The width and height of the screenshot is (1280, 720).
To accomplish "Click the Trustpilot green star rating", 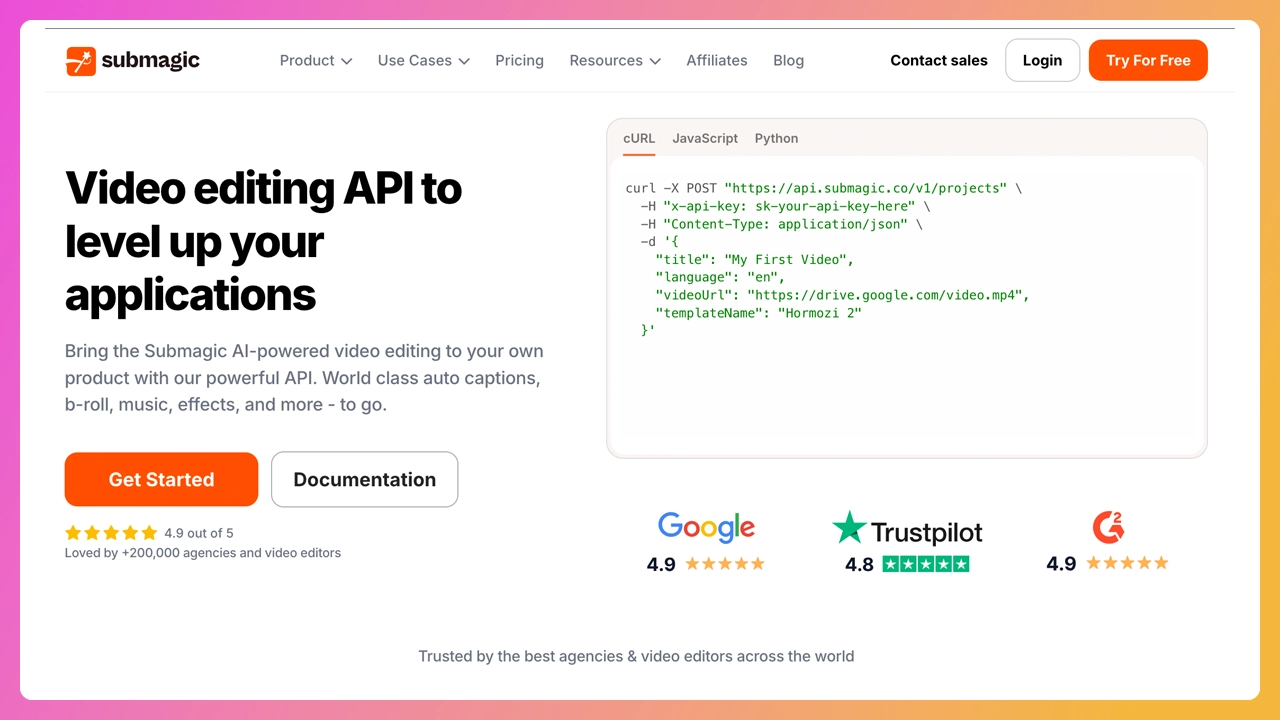I will (926, 564).
